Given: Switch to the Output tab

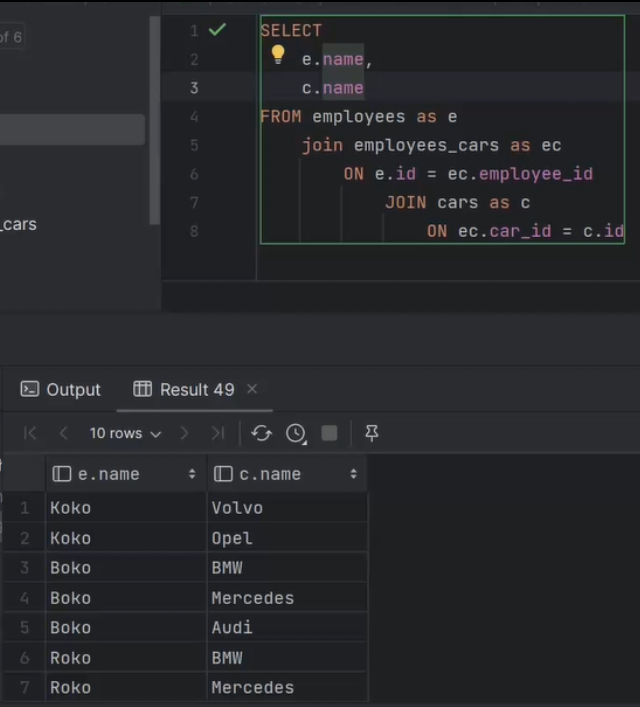Looking at the screenshot, I should coord(62,390).
